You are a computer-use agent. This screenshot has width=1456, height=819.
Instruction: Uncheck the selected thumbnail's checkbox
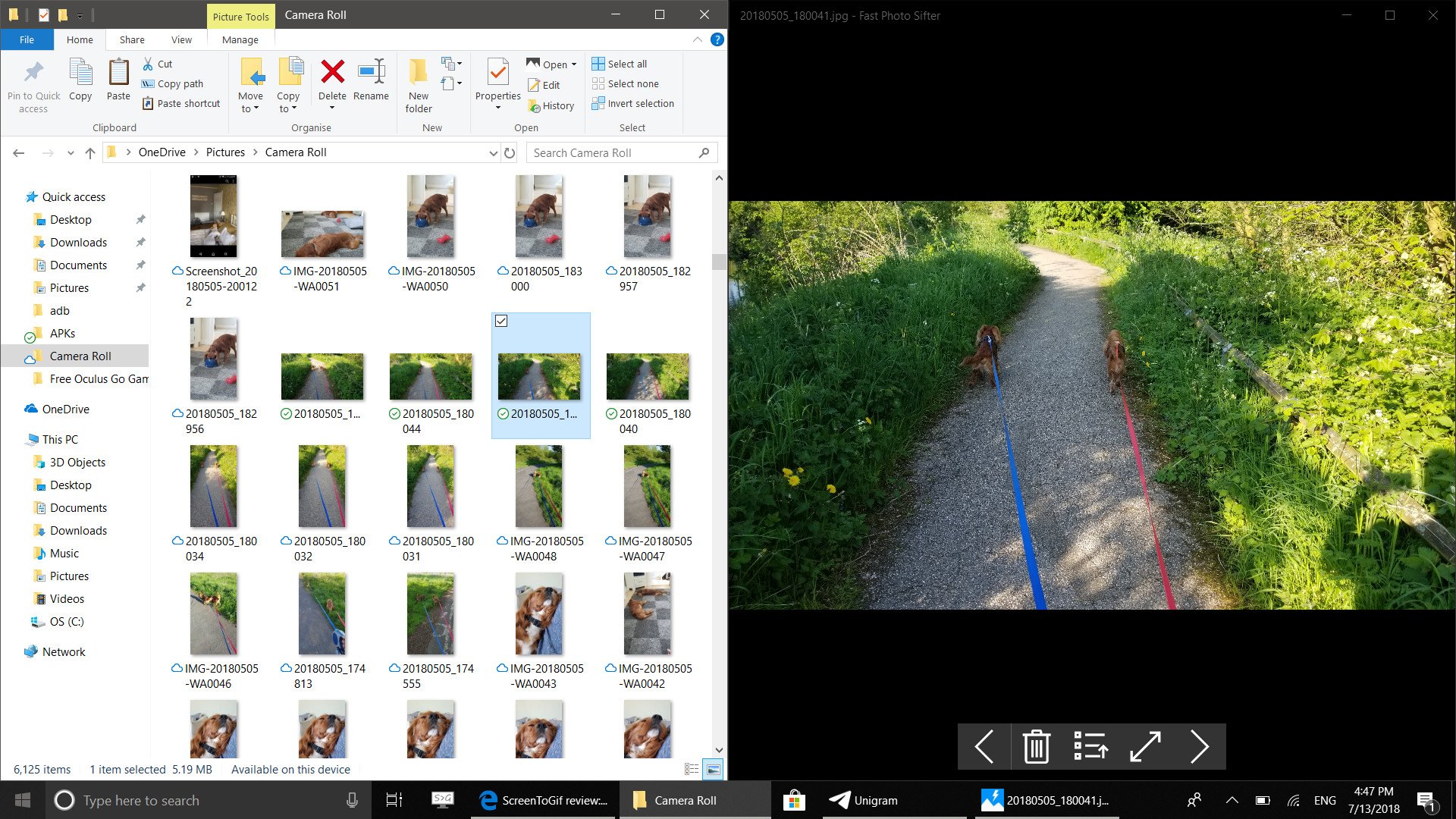click(x=501, y=322)
